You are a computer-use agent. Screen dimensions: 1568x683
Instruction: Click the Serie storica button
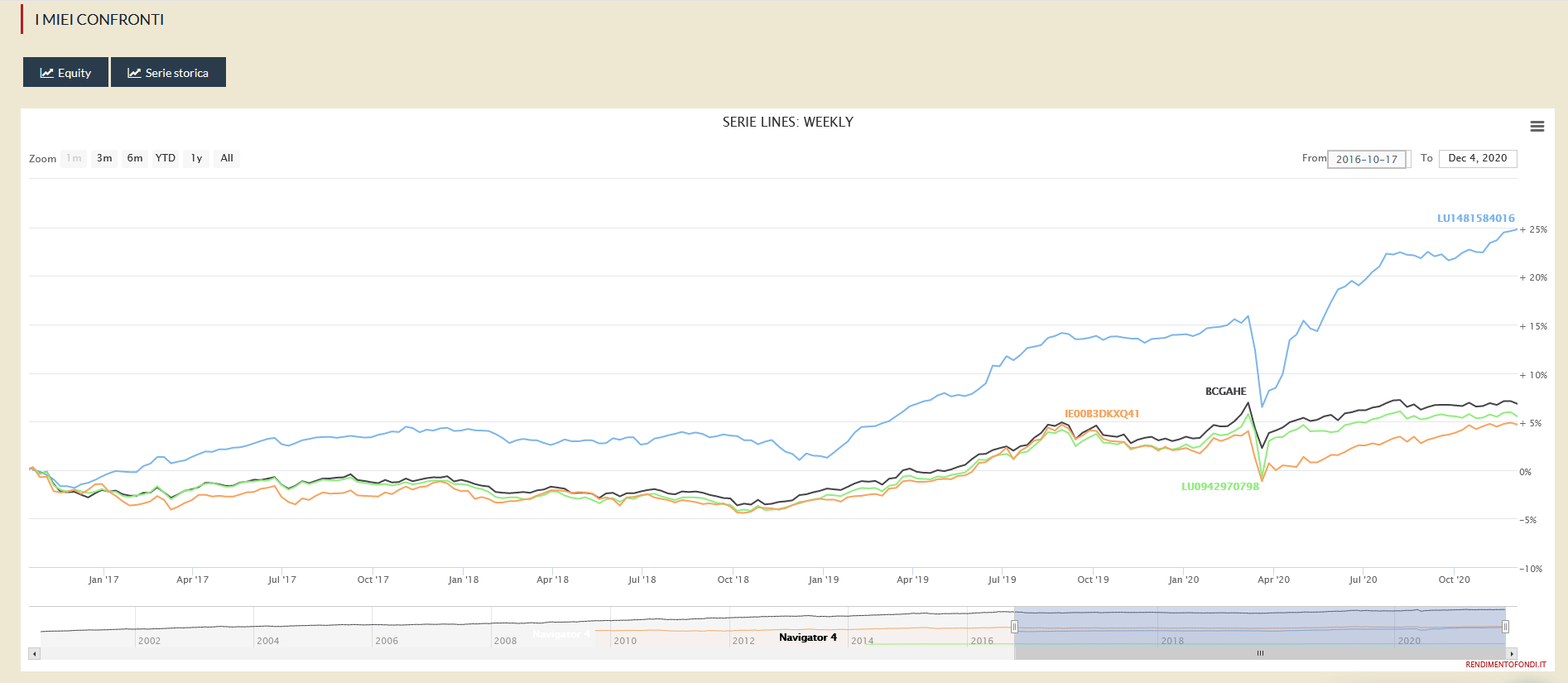168,73
